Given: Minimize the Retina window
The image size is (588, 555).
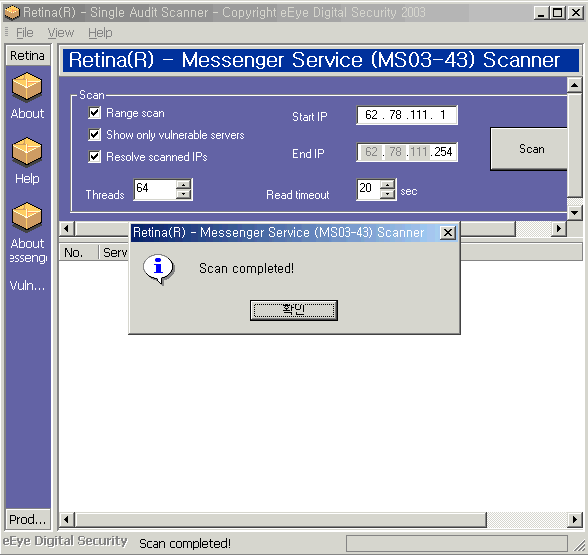Looking at the screenshot, I should (541, 13).
